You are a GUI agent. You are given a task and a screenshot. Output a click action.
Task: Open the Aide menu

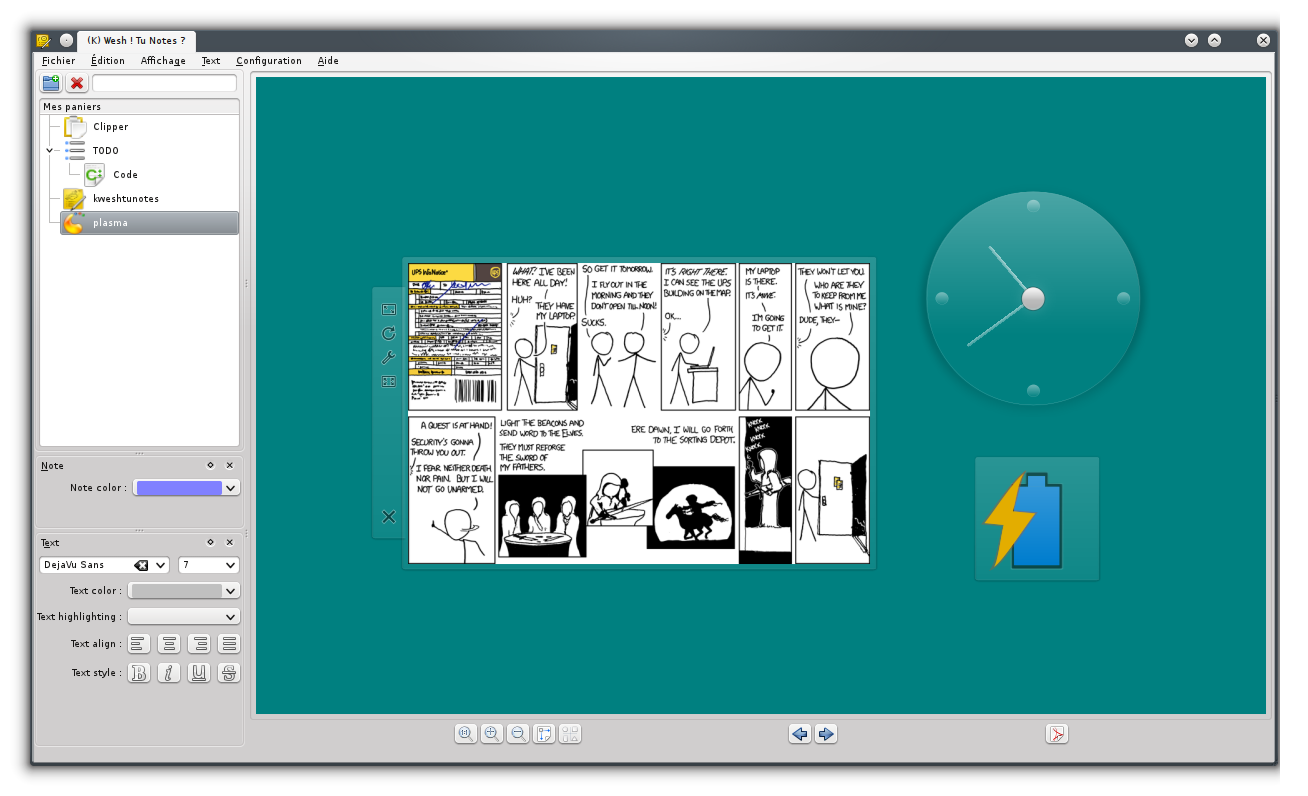pyautogui.click(x=328, y=61)
